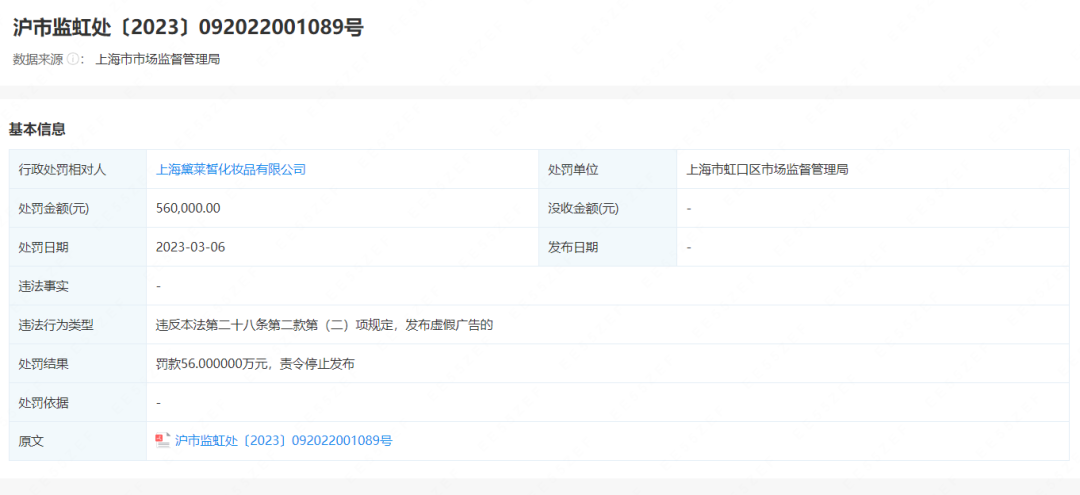This screenshot has width=1080, height=495.
Task: Click the 处罚单位 label cell
Action: click(x=608, y=169)
